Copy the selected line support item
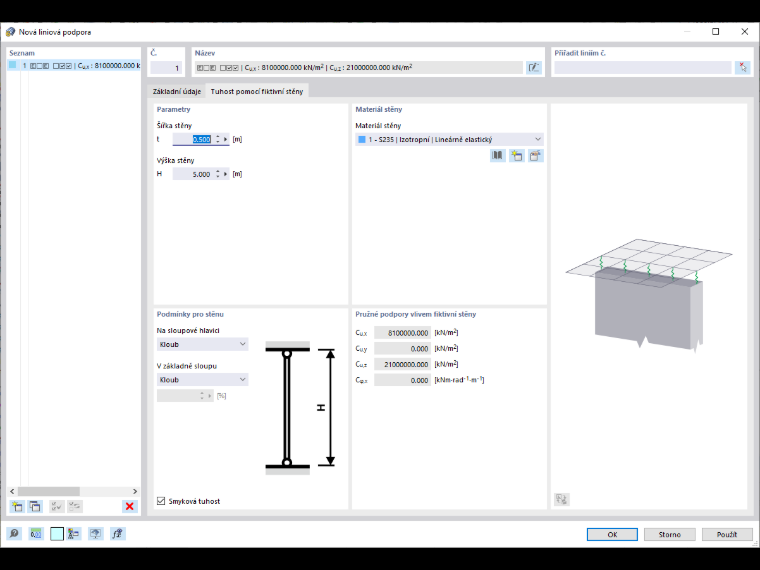This screenshot has height=570, width=760. (x=35, y=507)
